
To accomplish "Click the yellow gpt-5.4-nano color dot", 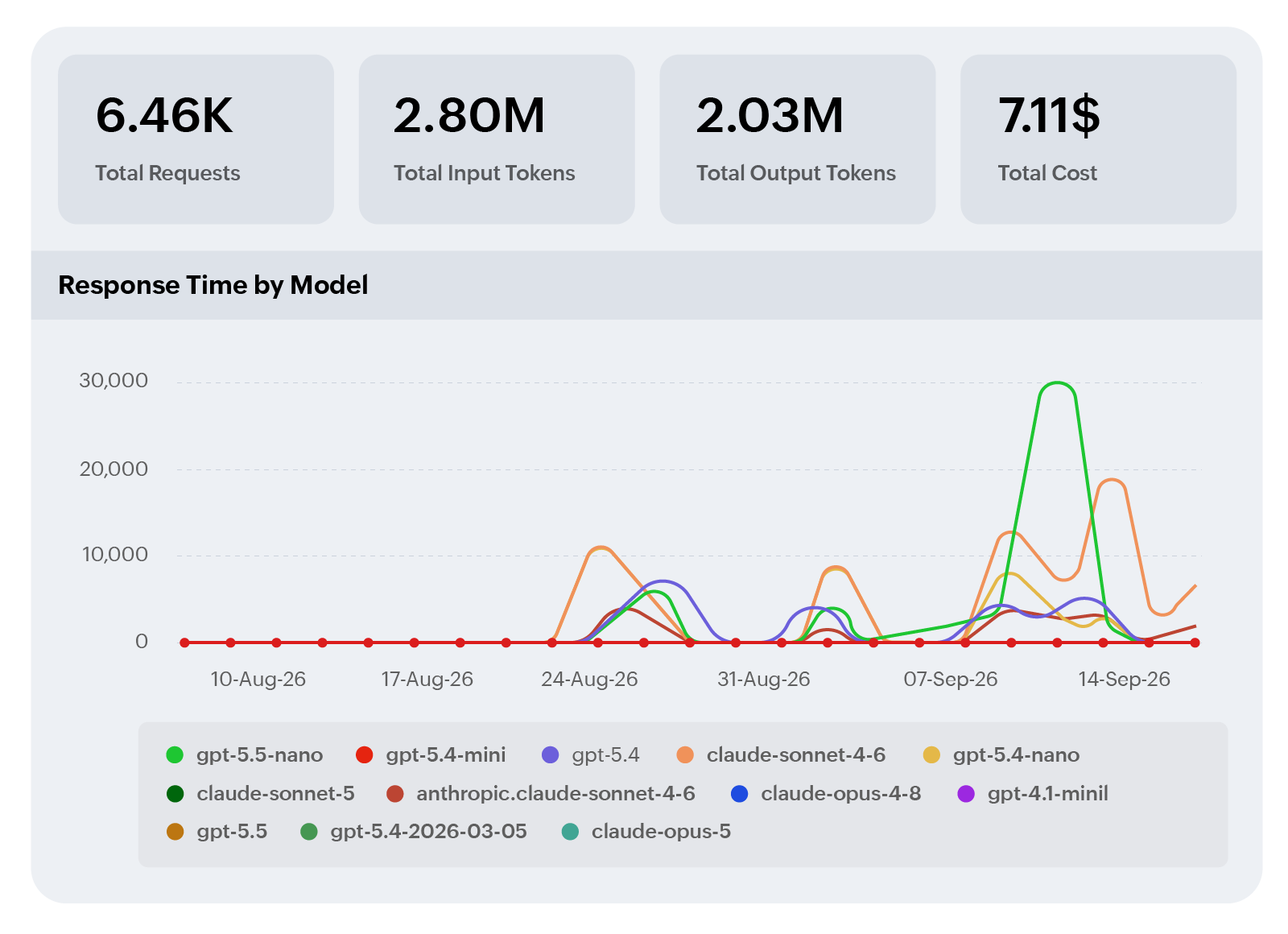I will pos(931,755).
